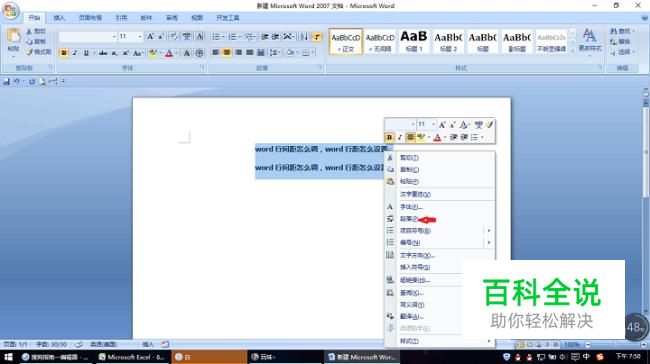This screenshot has height=364, width=650.
Task: Decrease indent in ribbon paragraph group
Action: click(x=264, y=37)
